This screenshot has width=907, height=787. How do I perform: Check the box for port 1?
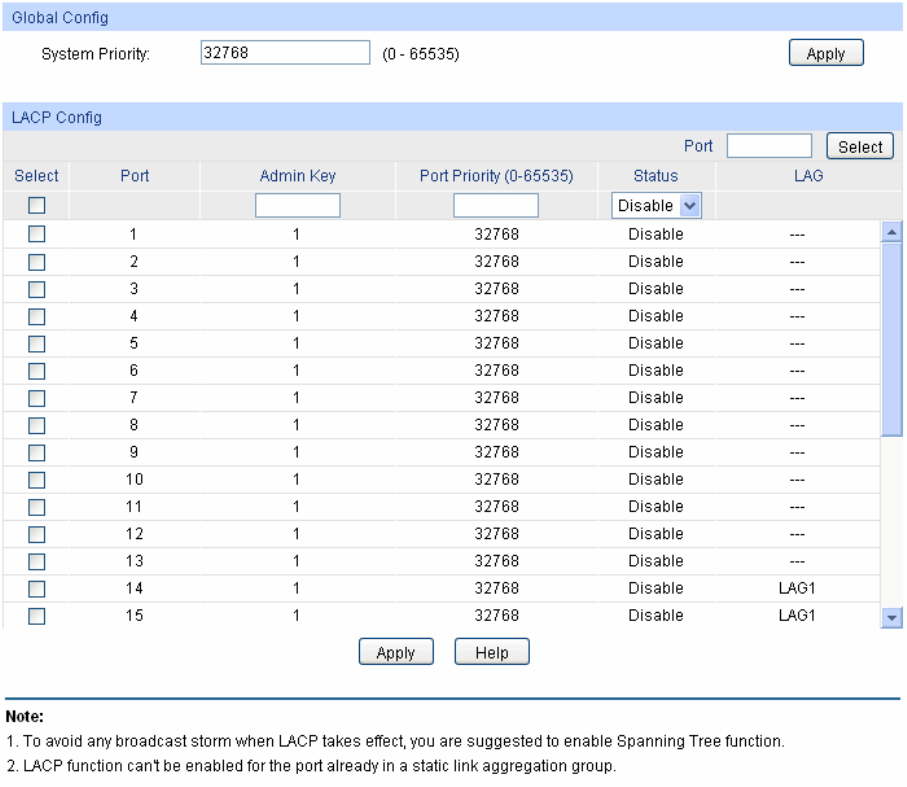click(x=36, y=235)
